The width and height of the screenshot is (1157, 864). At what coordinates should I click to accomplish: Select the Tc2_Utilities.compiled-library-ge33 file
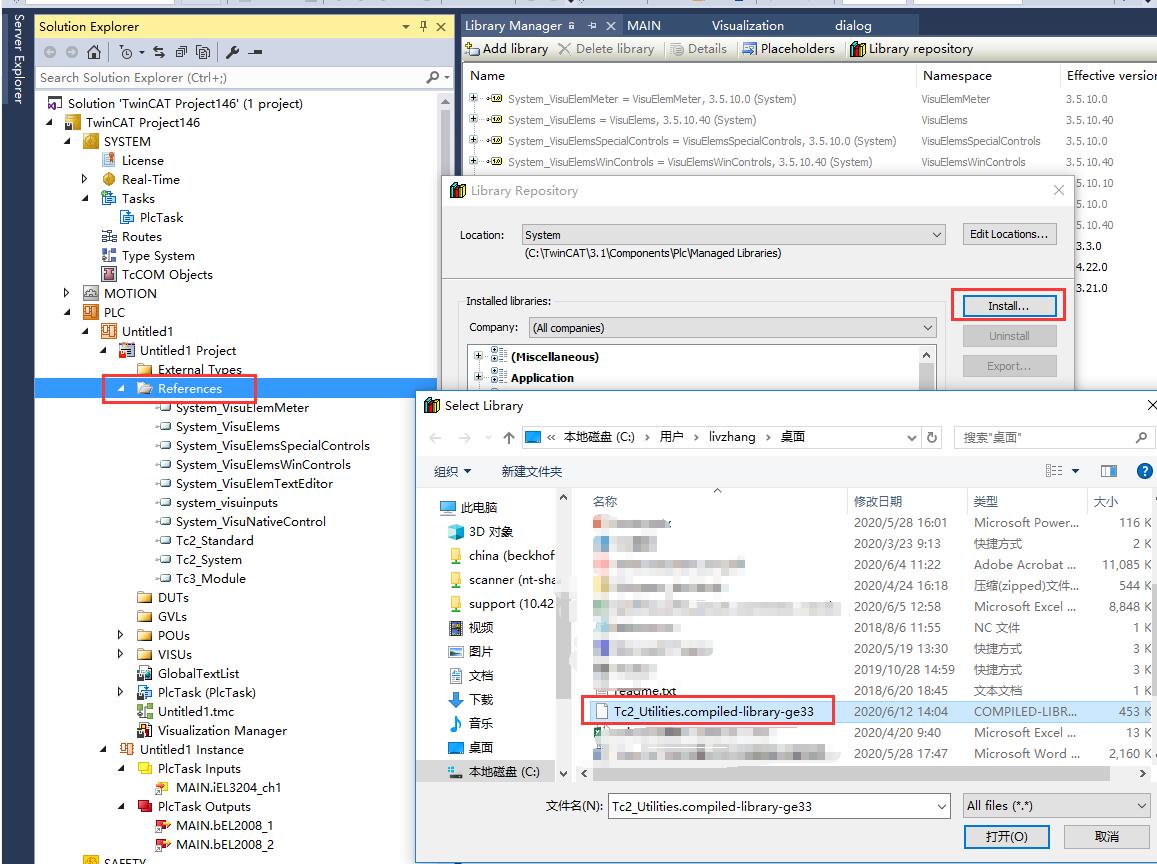pyautogui.click(x=714, y=711)
